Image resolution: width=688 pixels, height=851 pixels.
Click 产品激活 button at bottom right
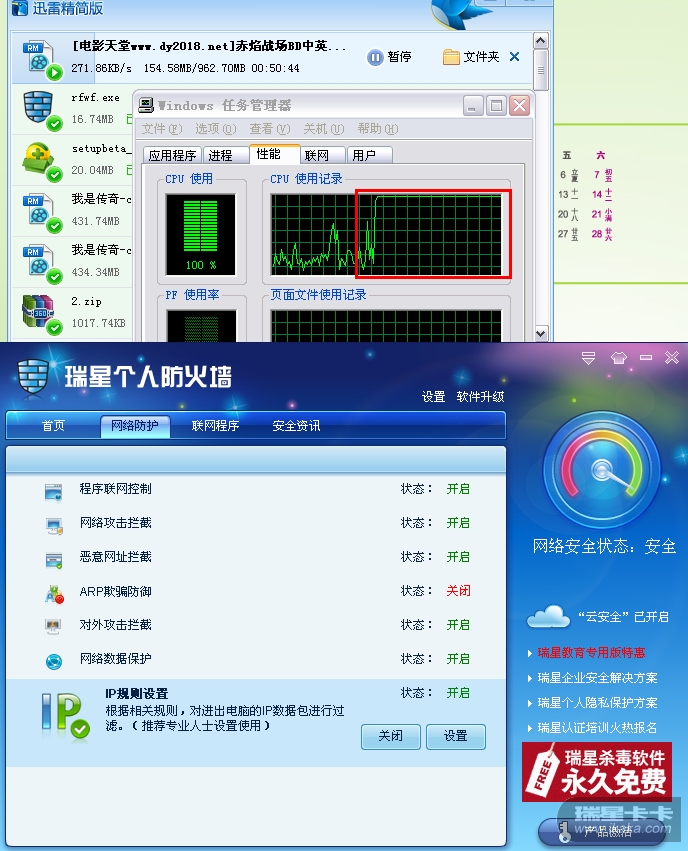(x=601, y=831)
